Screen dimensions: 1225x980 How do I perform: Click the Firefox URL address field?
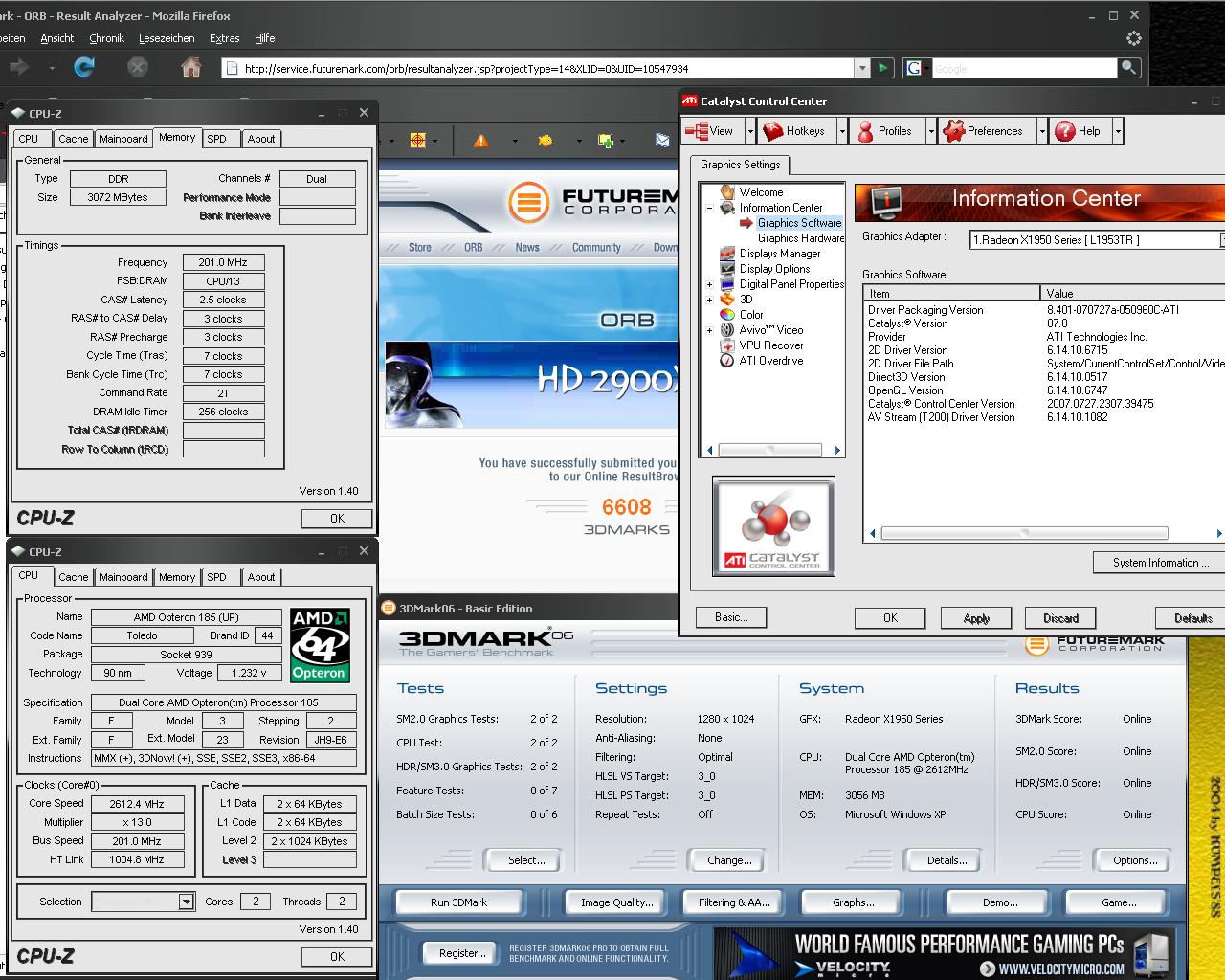coord(538,68)
